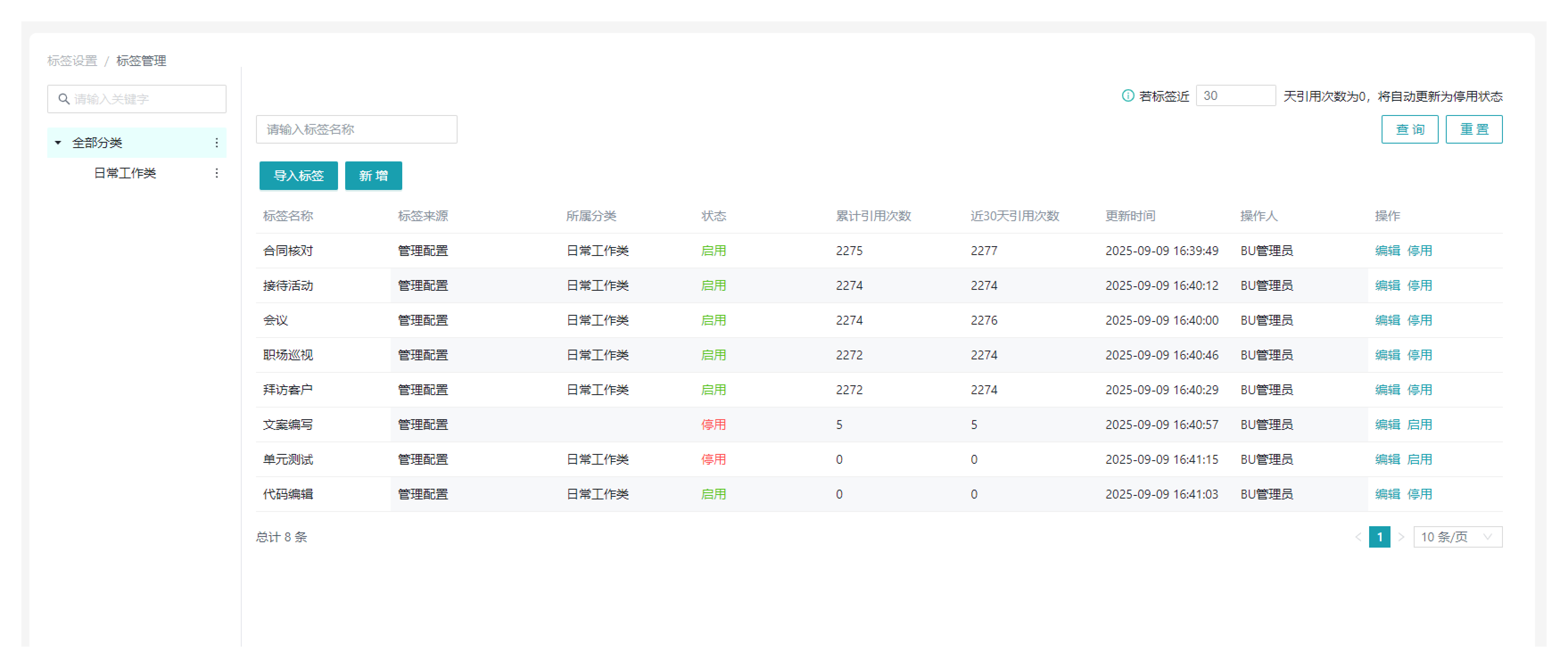
Task: Disable the 合同核对 tag via 停用
Action: click(1419, 251)
